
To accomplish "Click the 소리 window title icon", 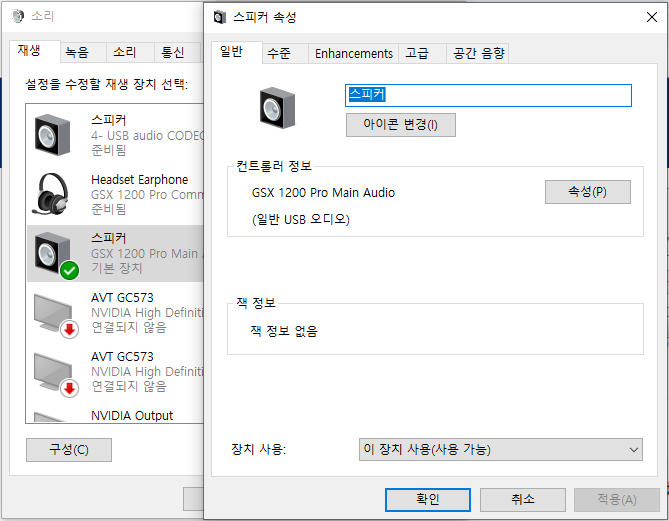I will pos(18,16).
